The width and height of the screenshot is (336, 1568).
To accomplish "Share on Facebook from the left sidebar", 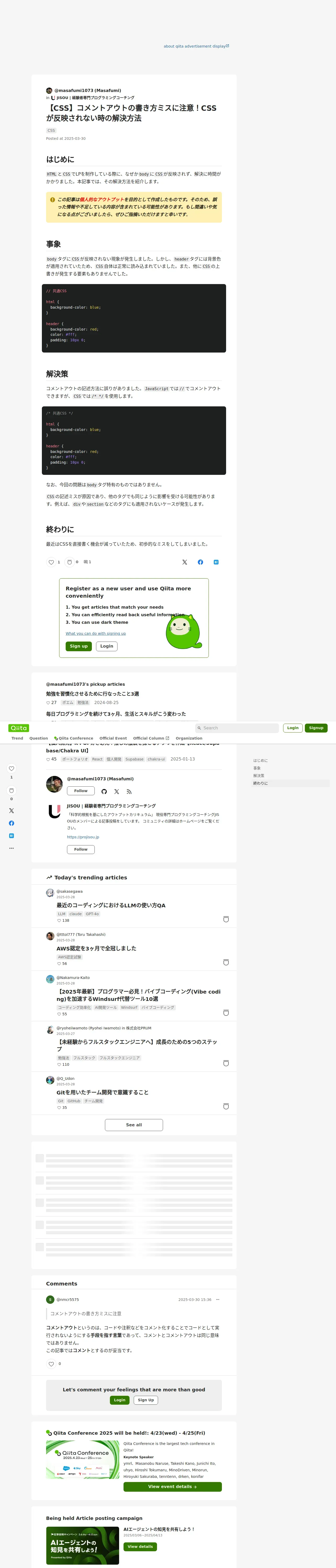I will coord(11,823).
